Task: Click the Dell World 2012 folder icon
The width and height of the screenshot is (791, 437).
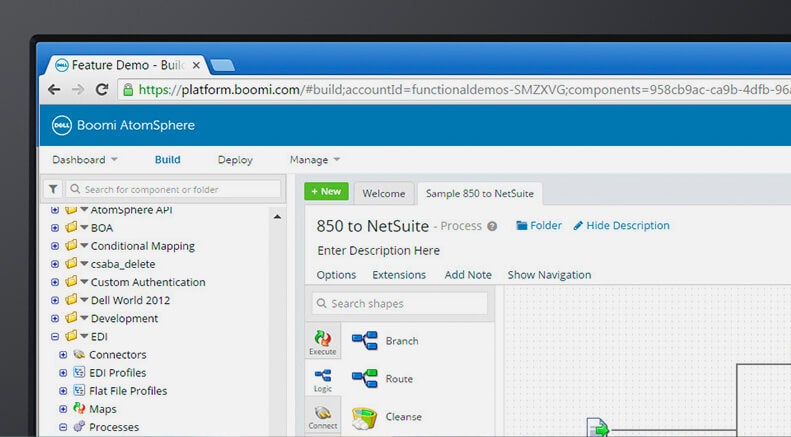Action: [x=71, y=300]
